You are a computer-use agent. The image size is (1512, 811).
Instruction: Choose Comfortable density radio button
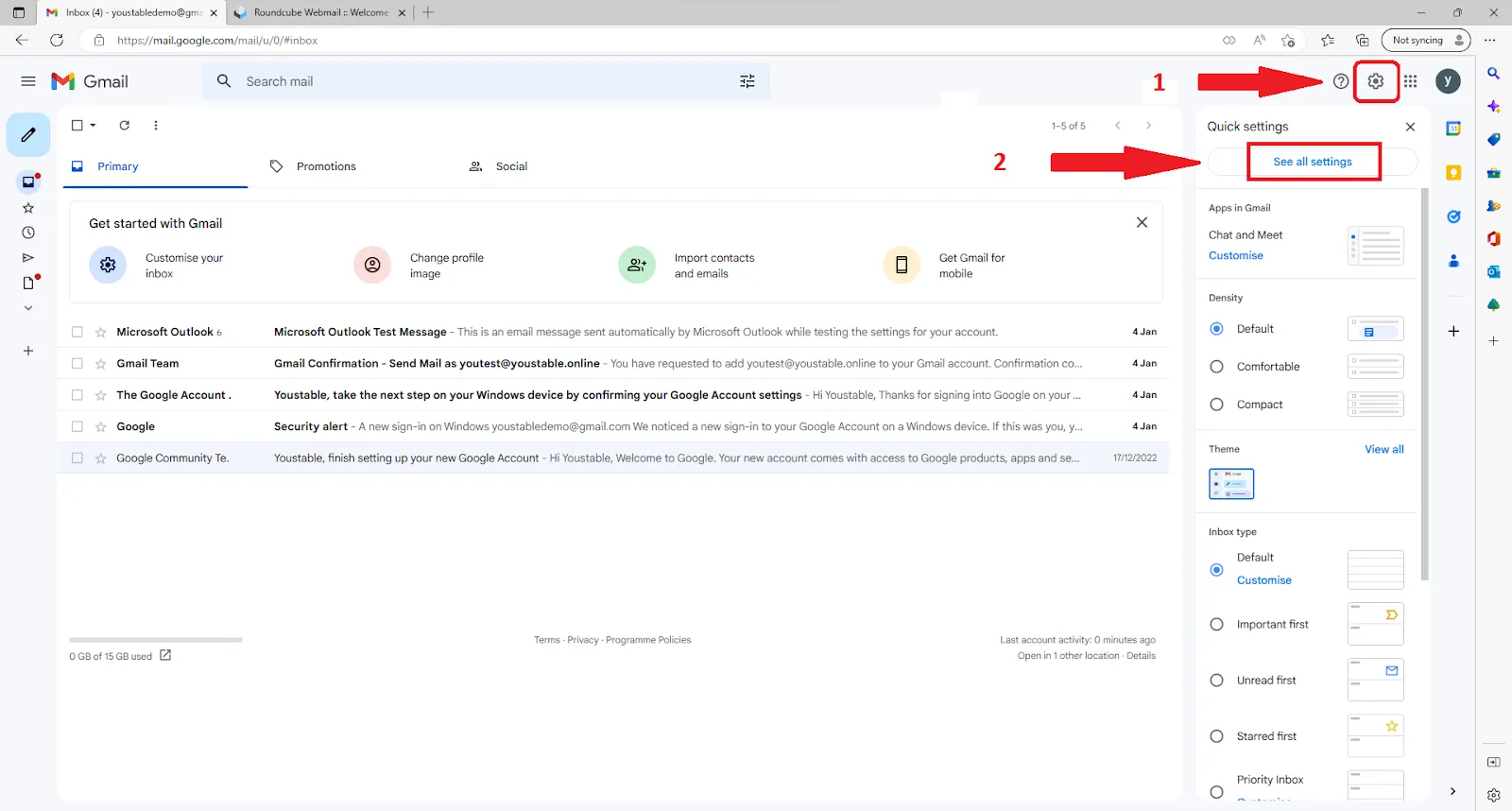point(1217,367)
